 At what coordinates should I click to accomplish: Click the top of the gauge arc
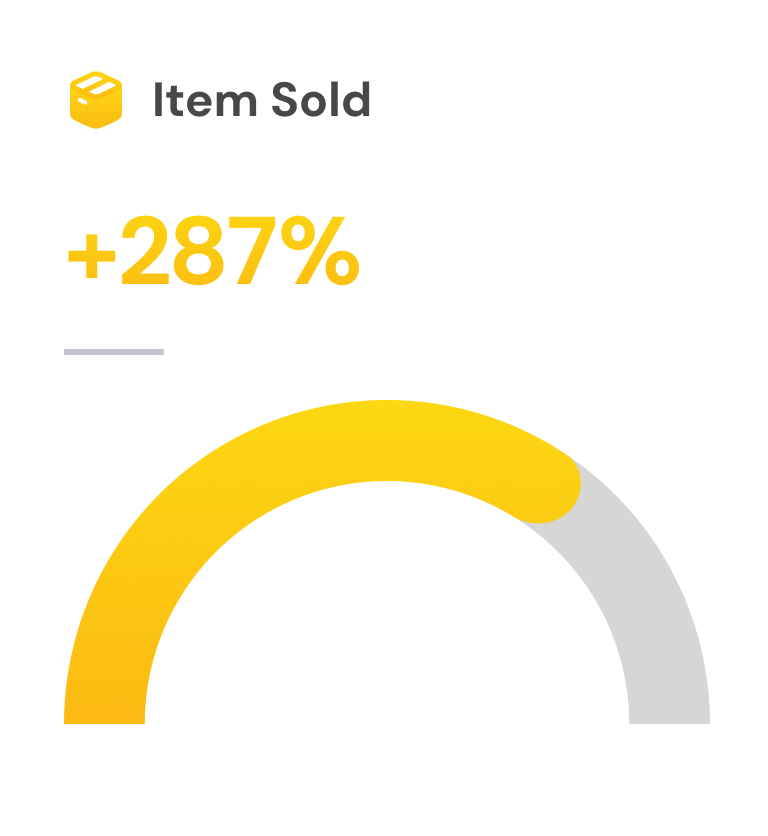pyautogui.click(x=386, y=440)
